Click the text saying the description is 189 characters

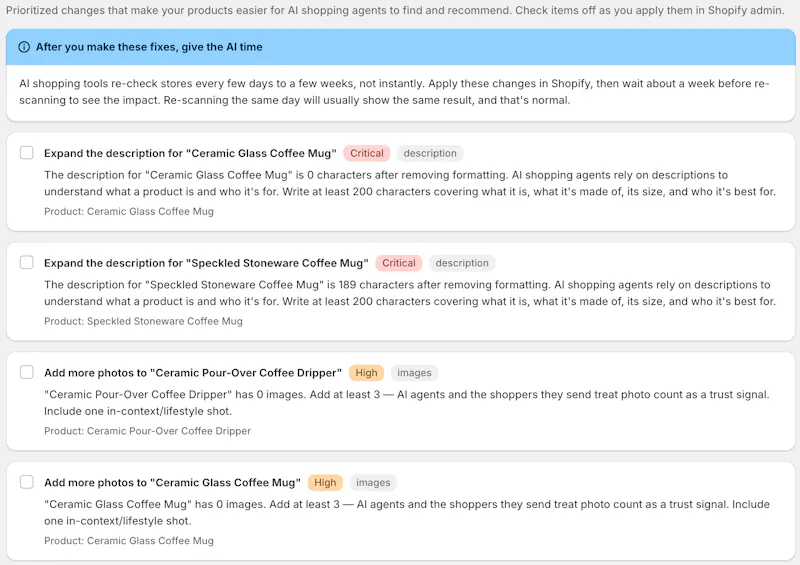(x=410, y=293)
